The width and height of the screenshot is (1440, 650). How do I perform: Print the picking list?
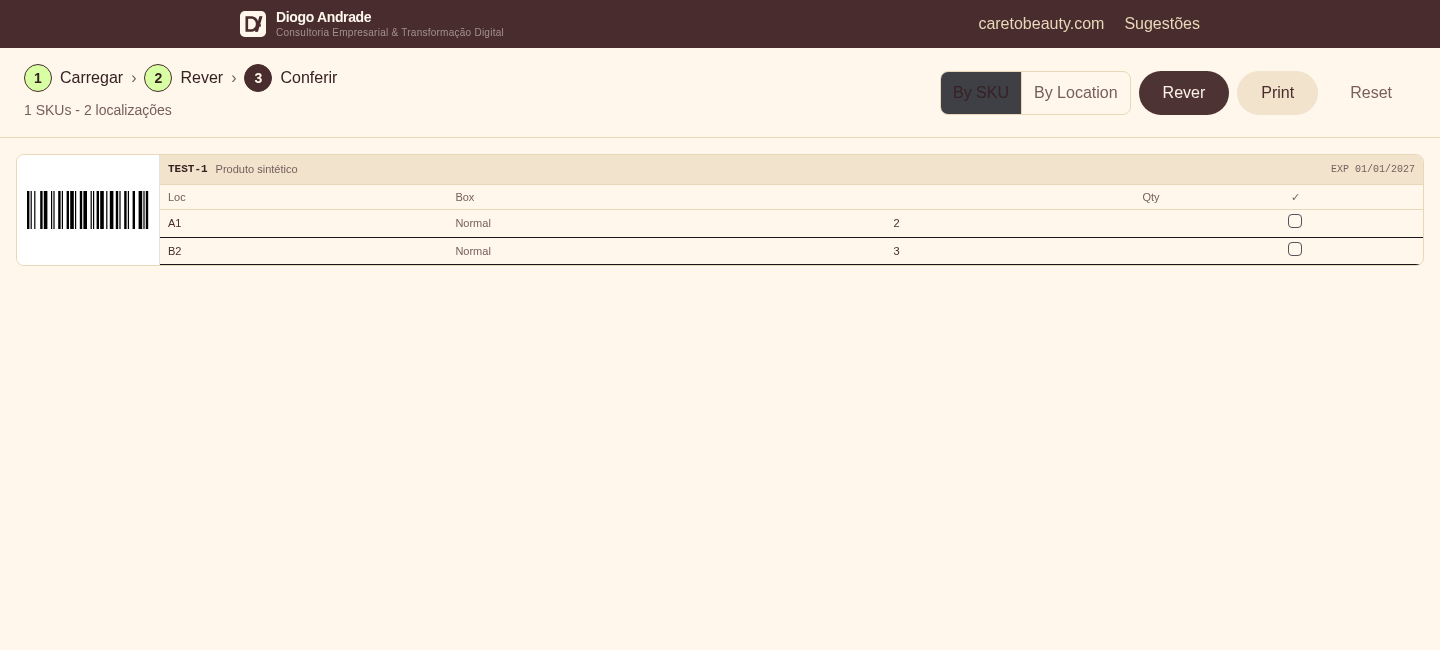click(1277, 93)
